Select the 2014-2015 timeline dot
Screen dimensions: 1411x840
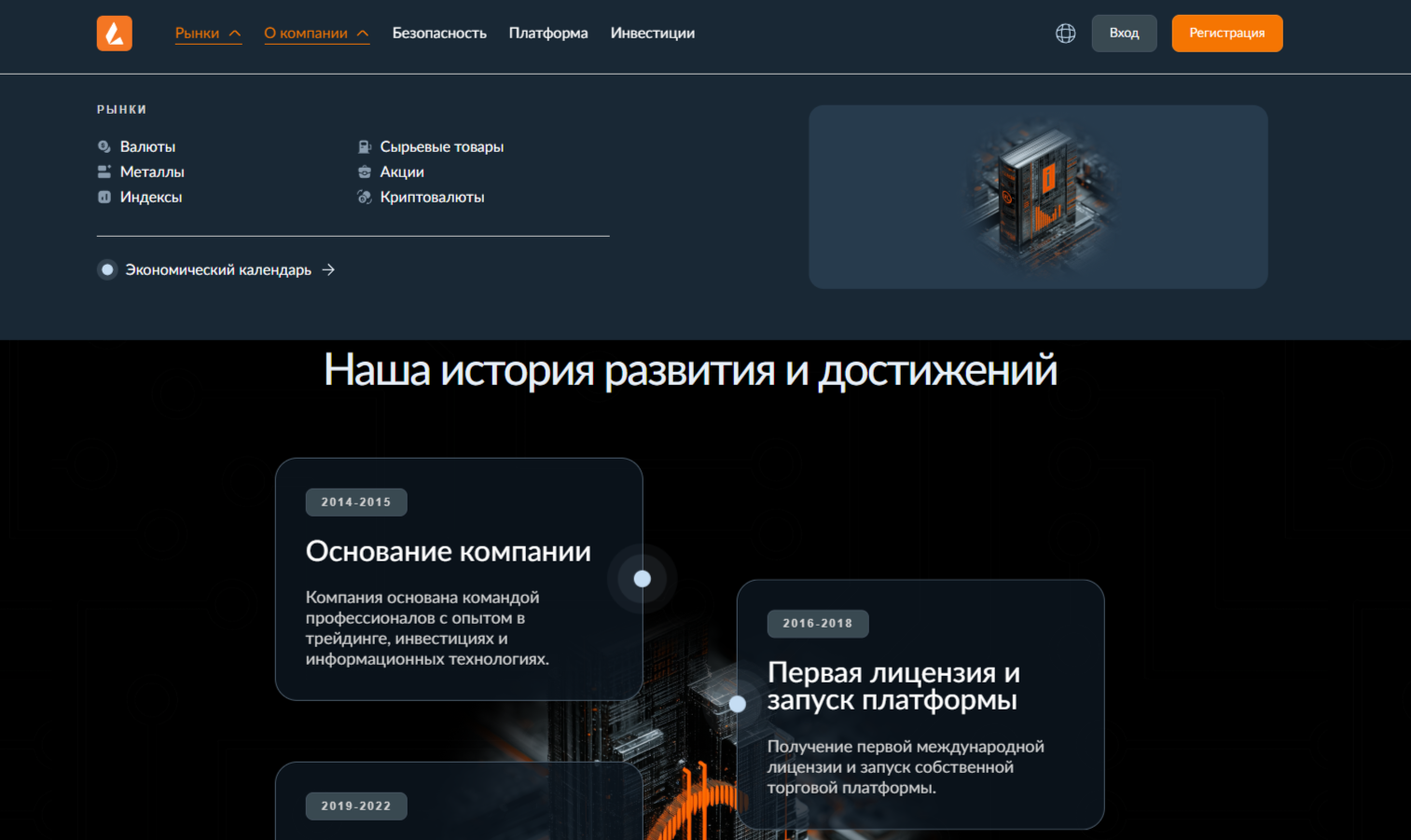642,579
